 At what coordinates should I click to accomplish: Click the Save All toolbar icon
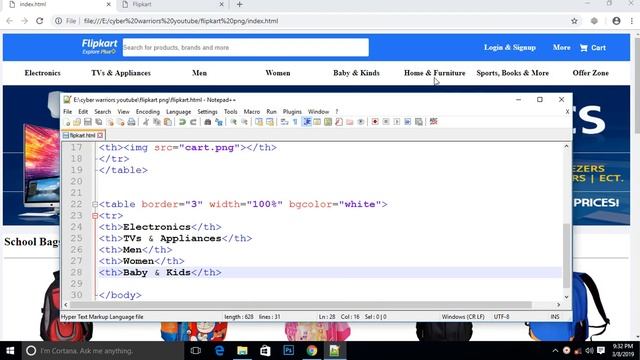[99, 122]
